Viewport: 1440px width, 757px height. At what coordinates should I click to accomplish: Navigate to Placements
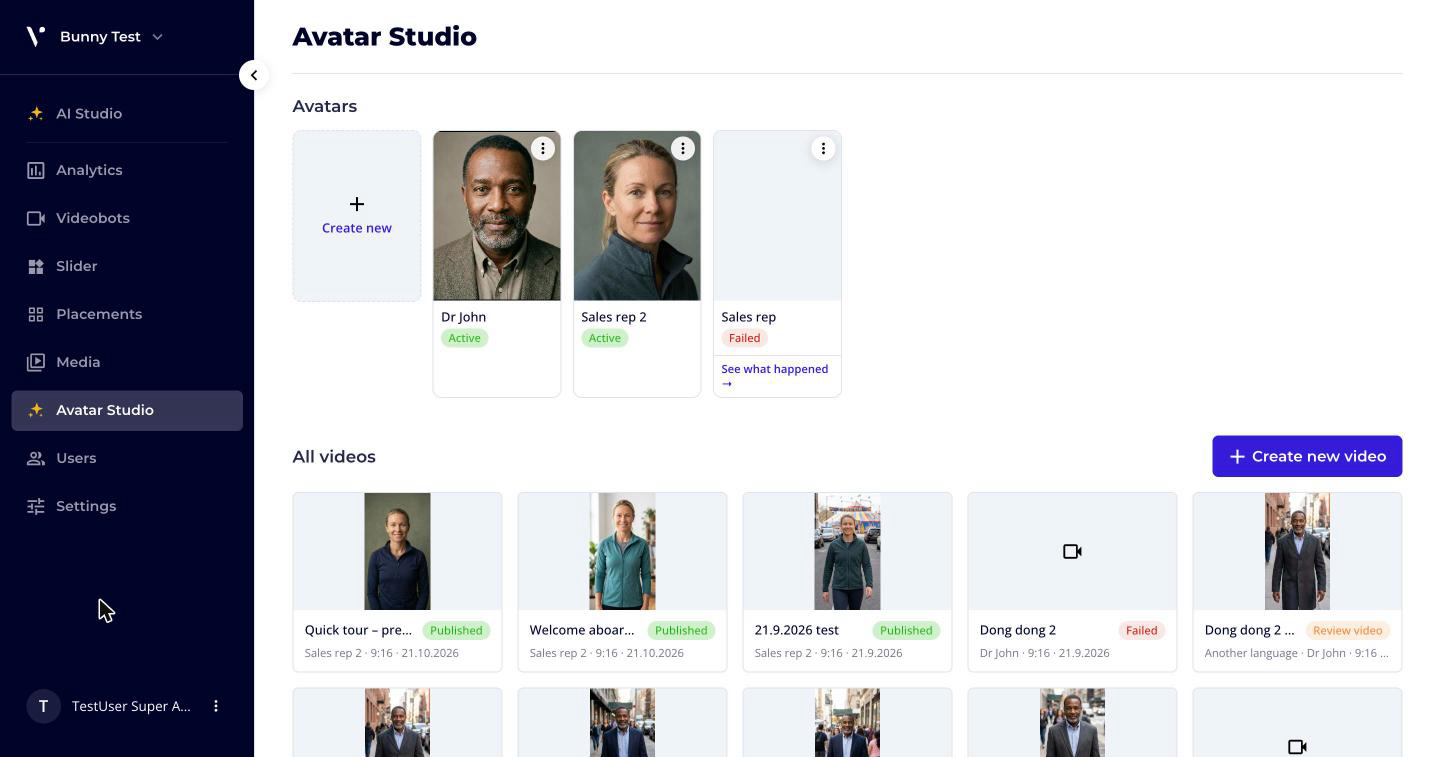(127, 314)
